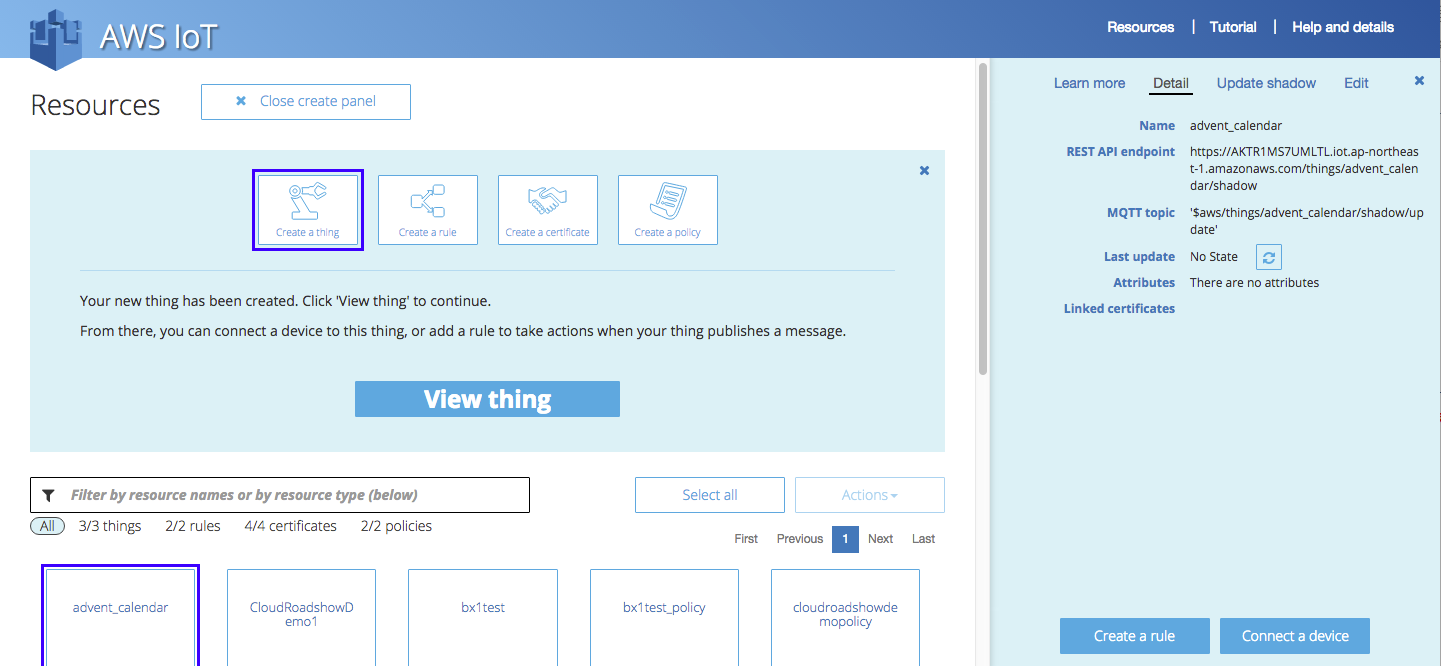Select the bx1test resource card
1441x666 pixels.
(483, 617)
